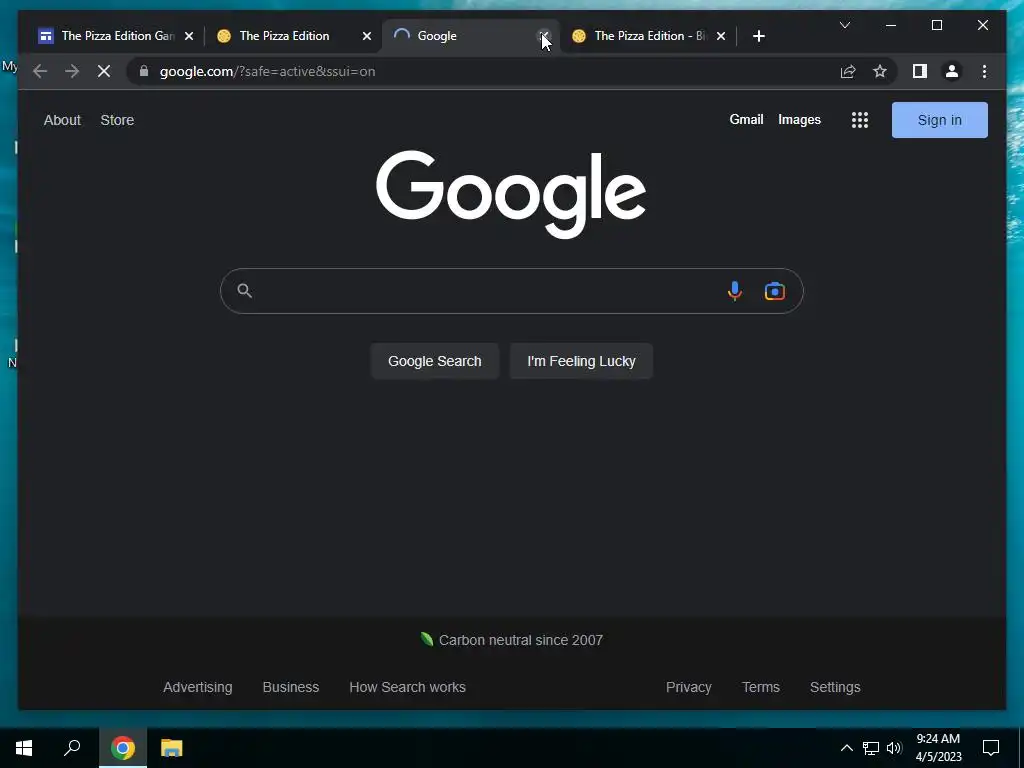Go back to the previous page
Image resolution: width=1024 pixels, height=768 pixels.
[x=40, y=71]
